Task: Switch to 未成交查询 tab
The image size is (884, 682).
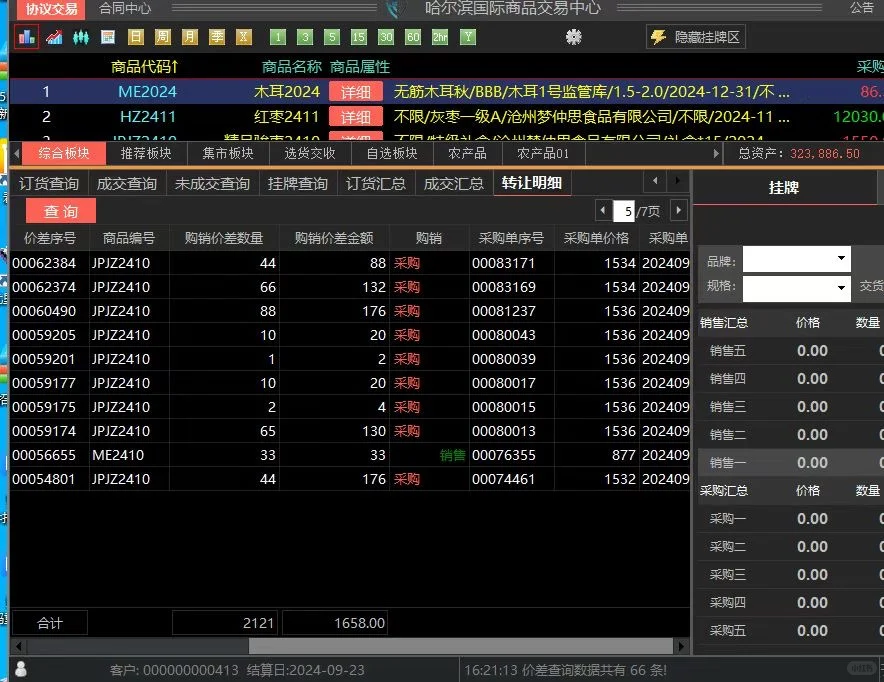Action: 212,184
